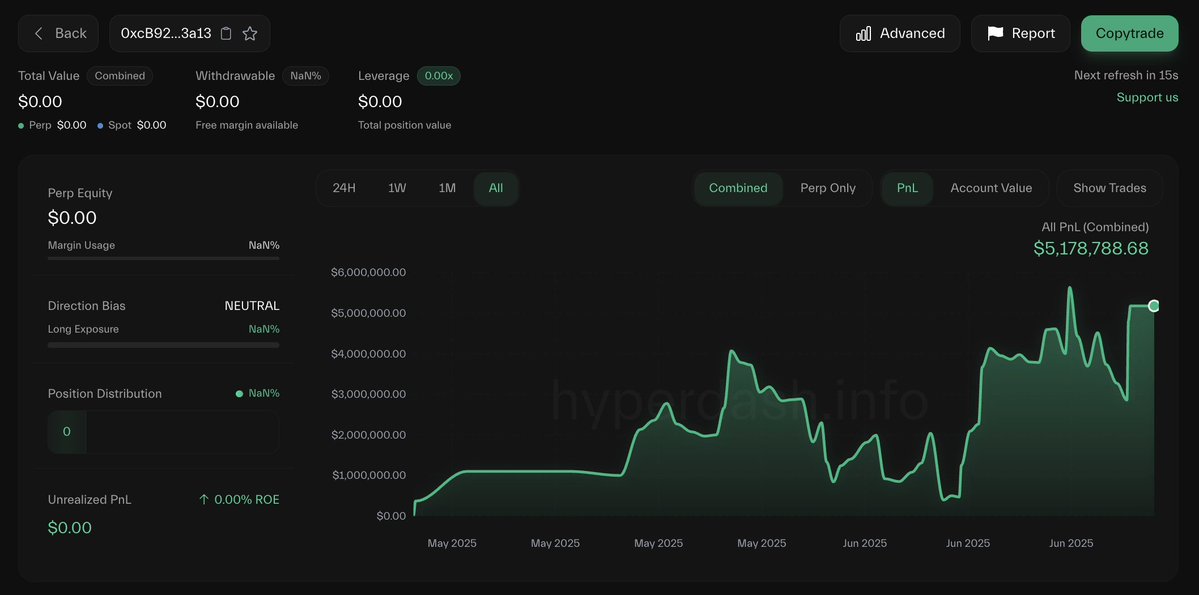The width and height of the screenshot is (1199, 595).
Task: Toggle Show Trades on chart
Action: [x=1110, y=188]
